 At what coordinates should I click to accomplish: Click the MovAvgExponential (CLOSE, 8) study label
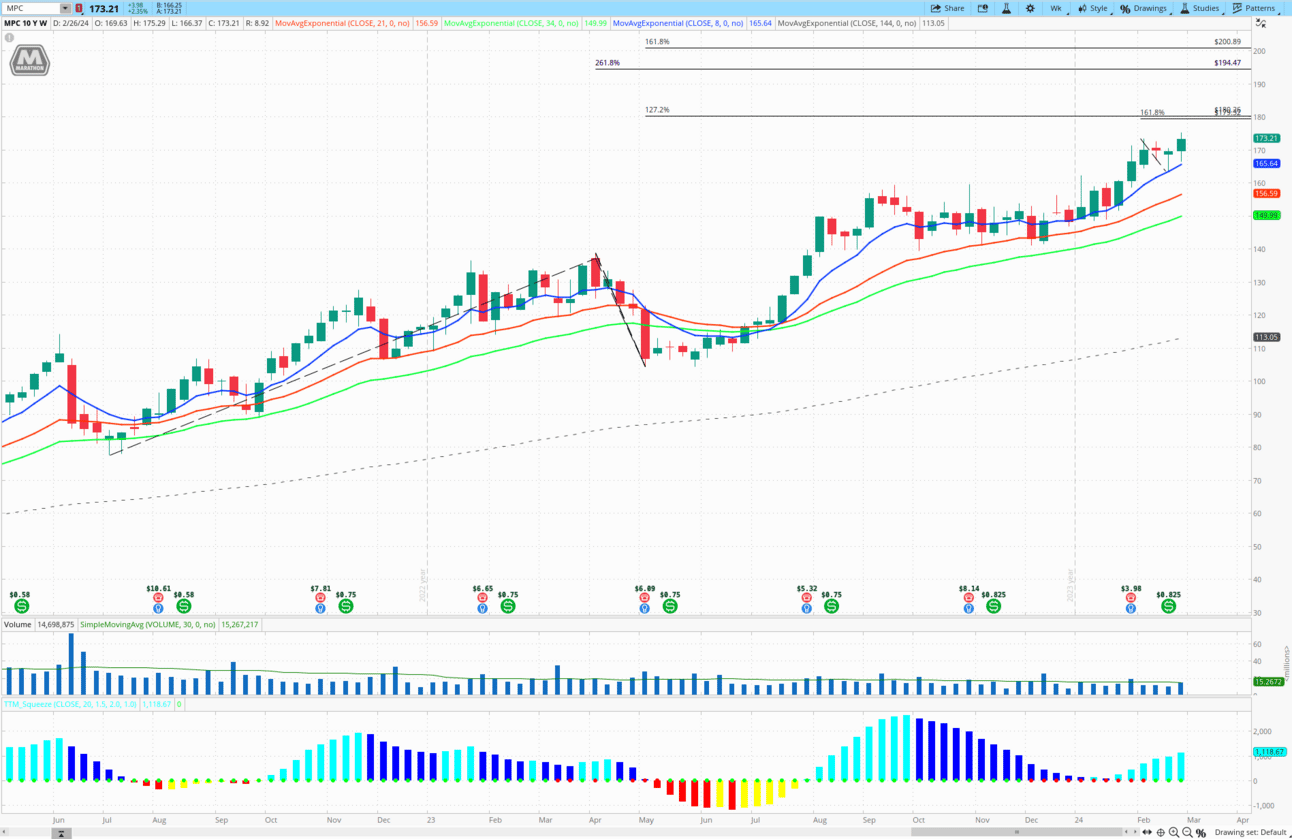[678, 22]
